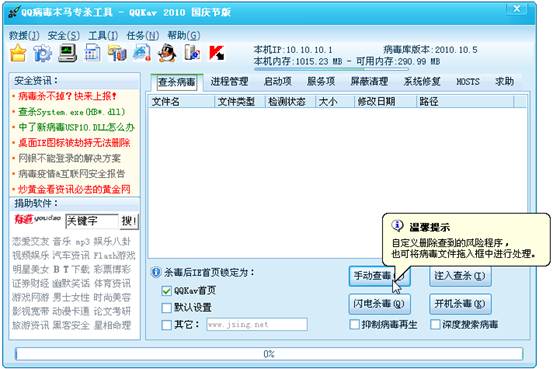553x369 pixels.
Task: Click the red Kaspersky K icon
Action: pos(217,53)
